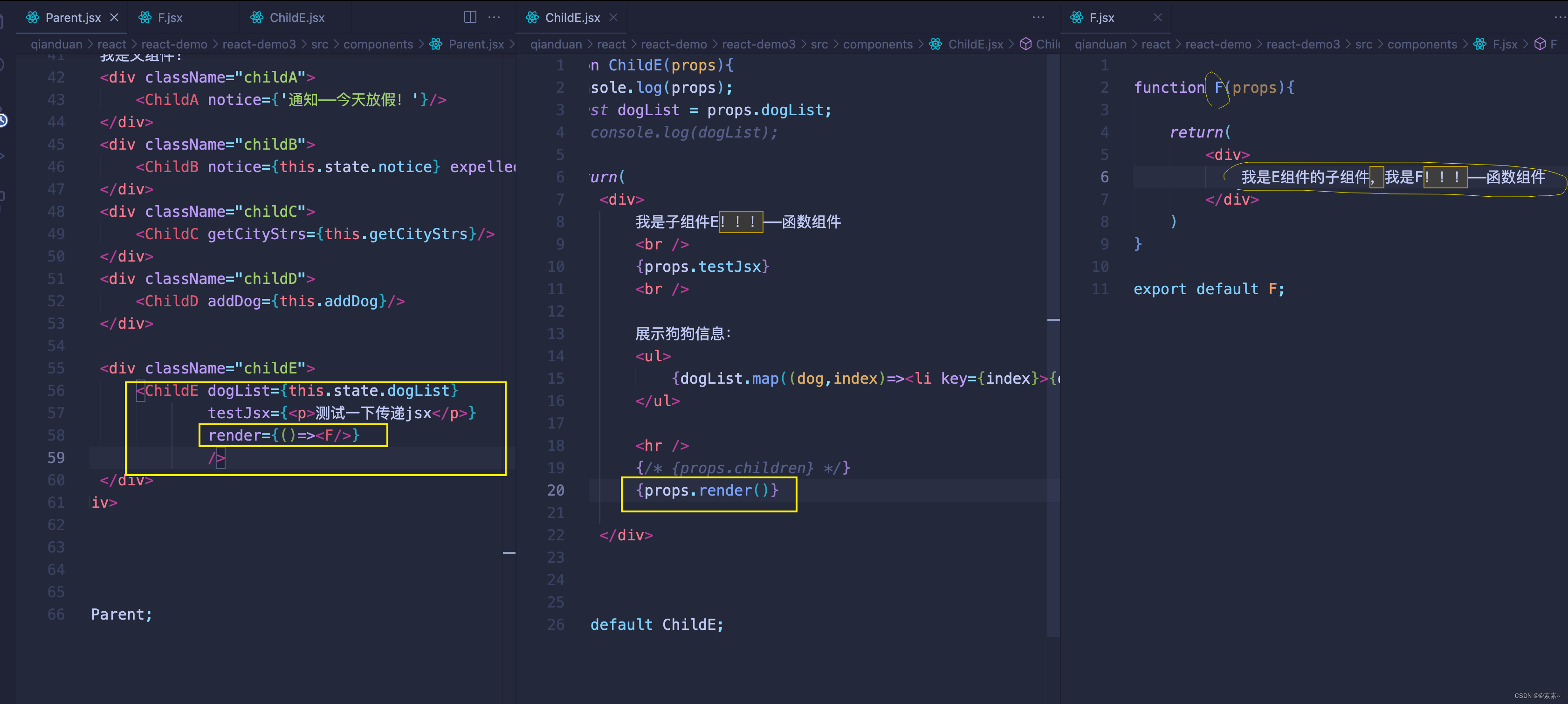Click React icon on left group F.jsx tab

145,18
